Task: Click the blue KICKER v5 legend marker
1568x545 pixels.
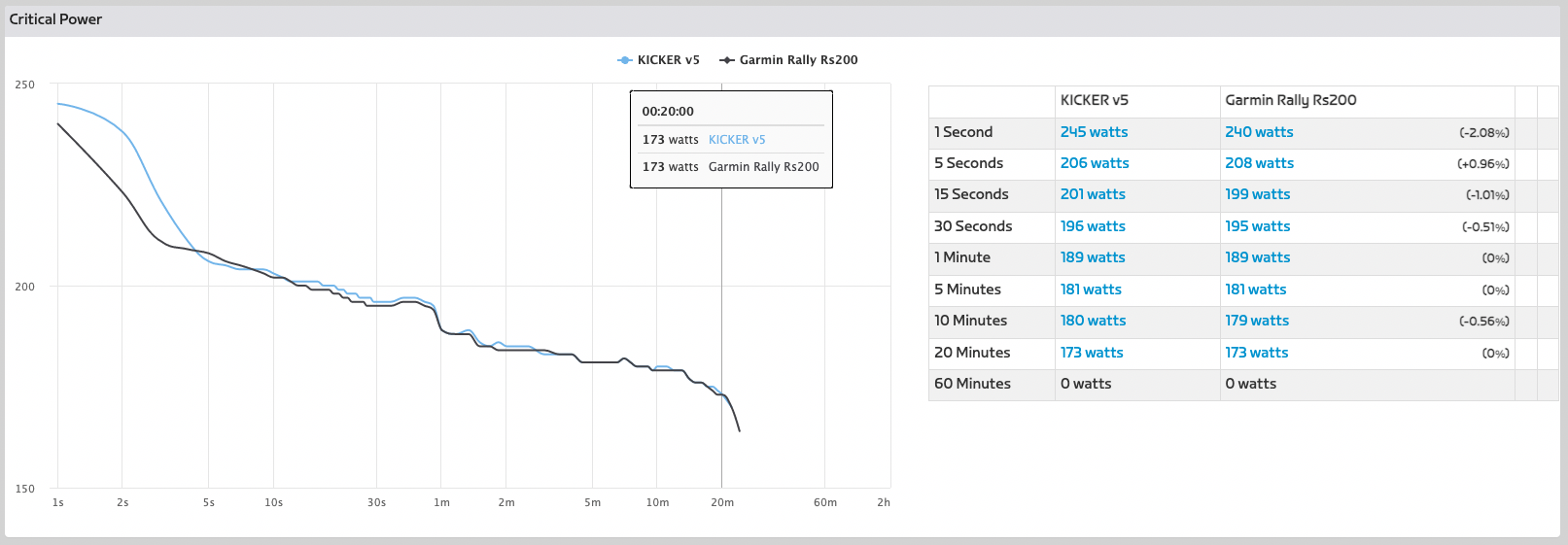Action: click(625, 60)
